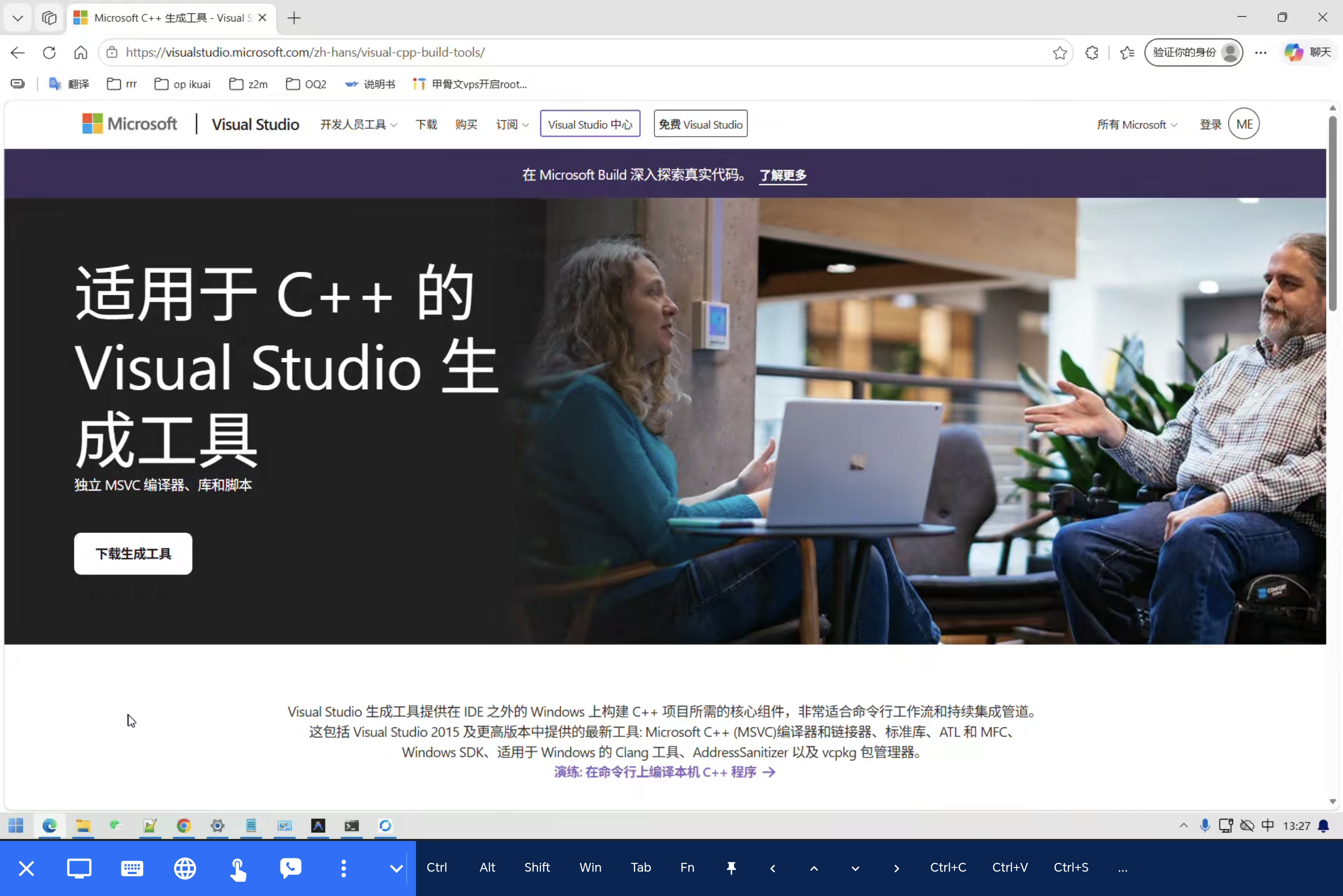Open the browser home page icon
Viewport: 1343px width, 896px height.
81,52
